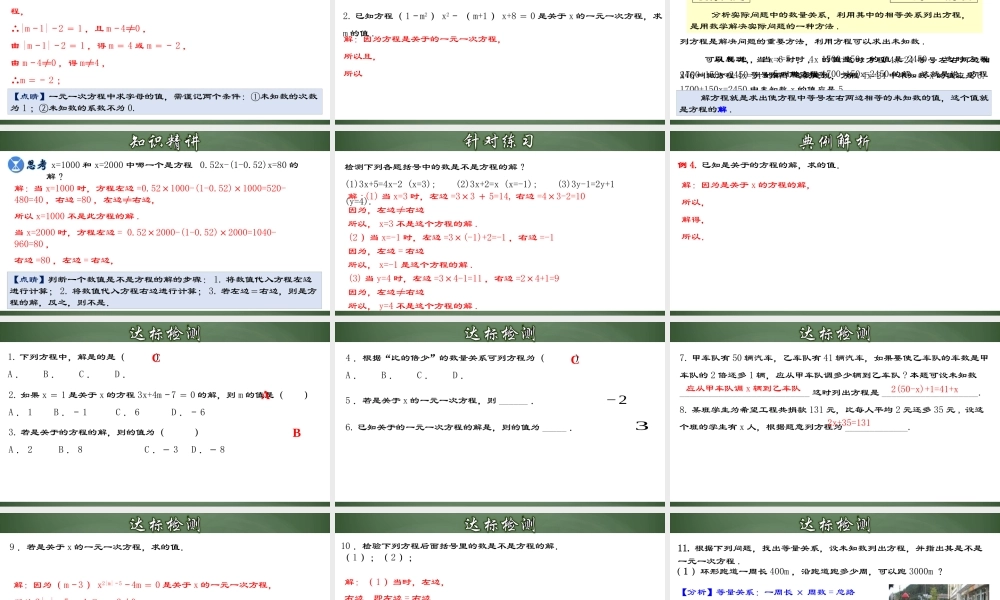Open 达标检测 slide with questions 7 and 8
The image size is (1000, 600).
(x=835, y=414)
